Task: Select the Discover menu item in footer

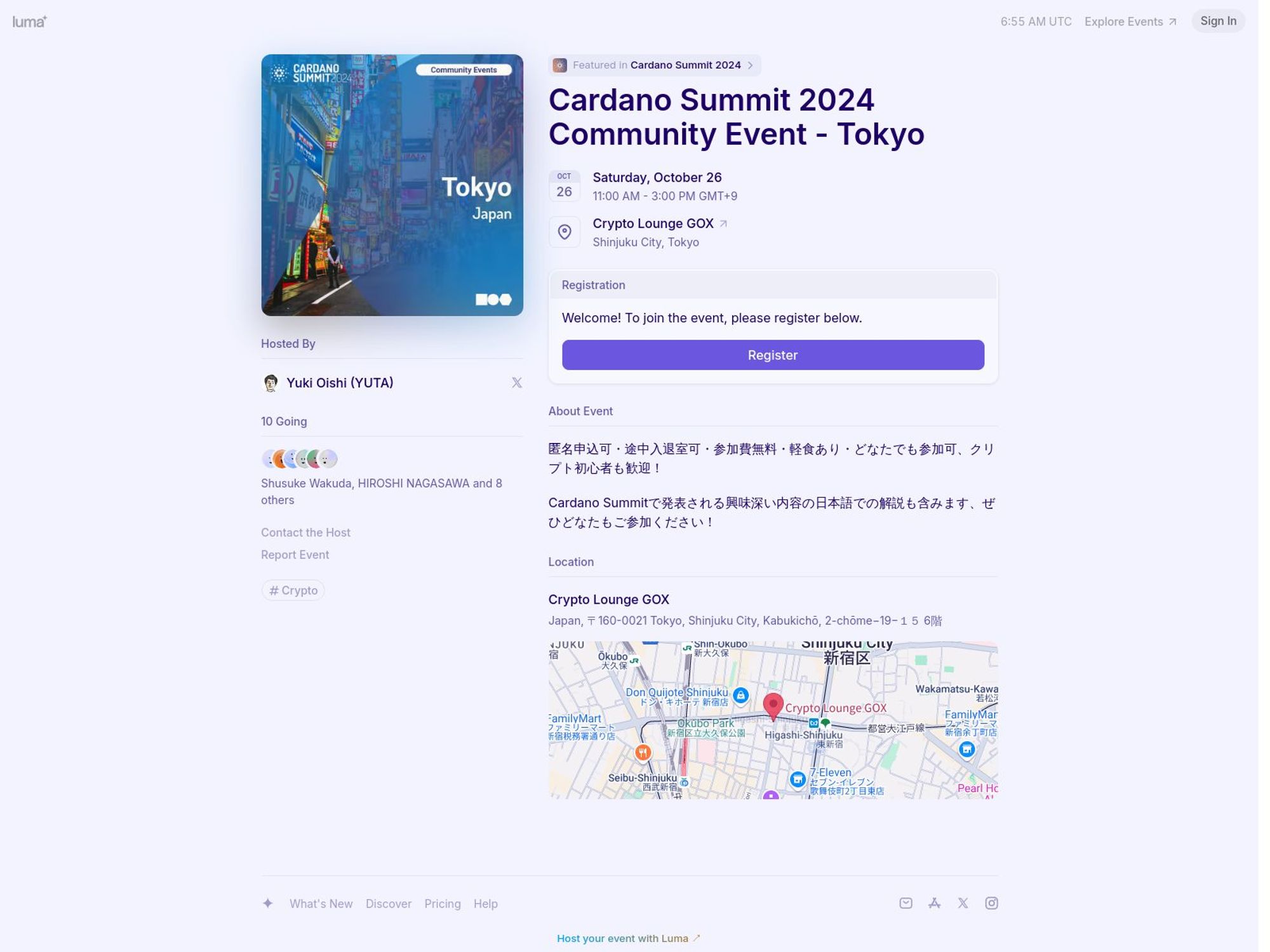Action: point(388,903)
